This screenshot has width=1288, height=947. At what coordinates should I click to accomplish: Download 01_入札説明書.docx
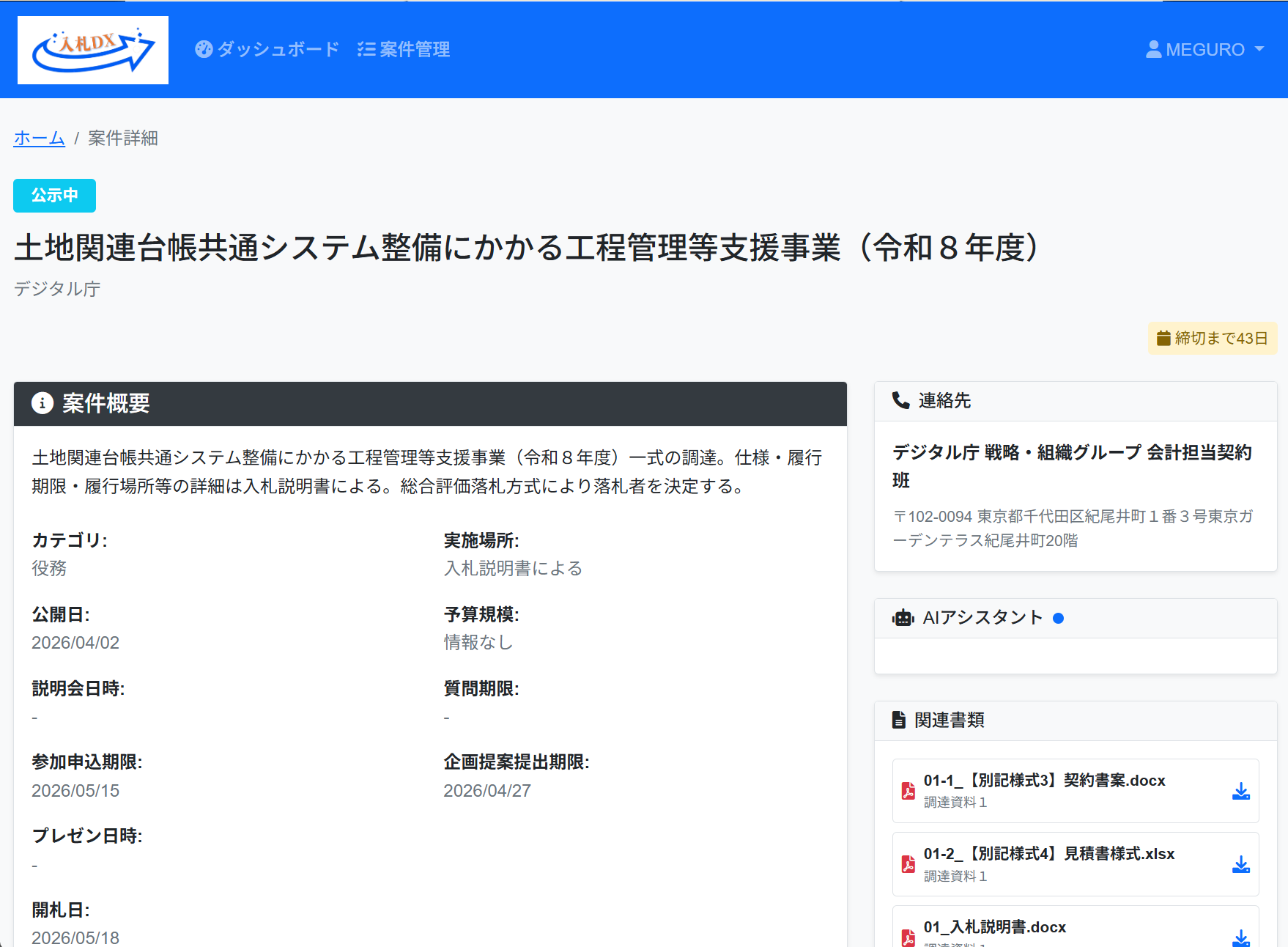tap(1241, 936)
